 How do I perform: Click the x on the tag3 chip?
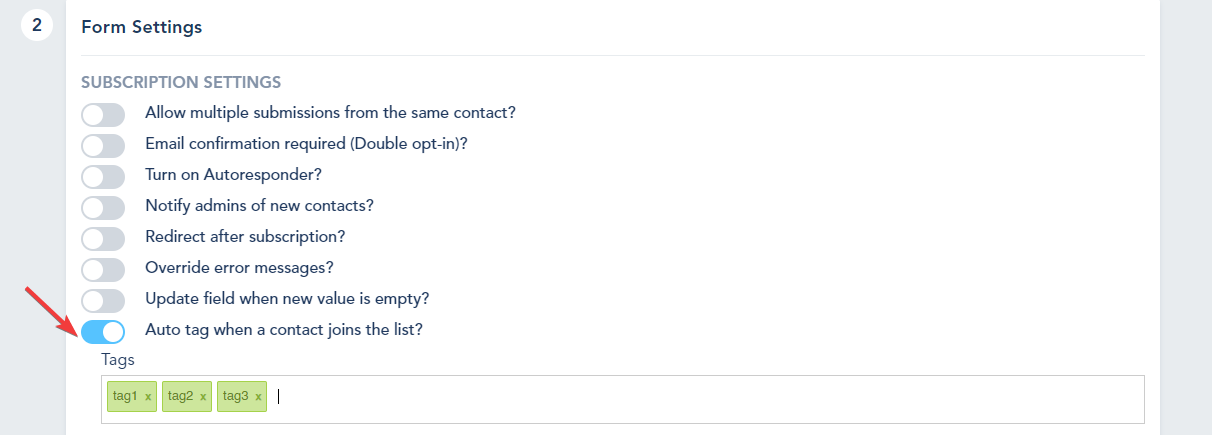coord(258,397)
